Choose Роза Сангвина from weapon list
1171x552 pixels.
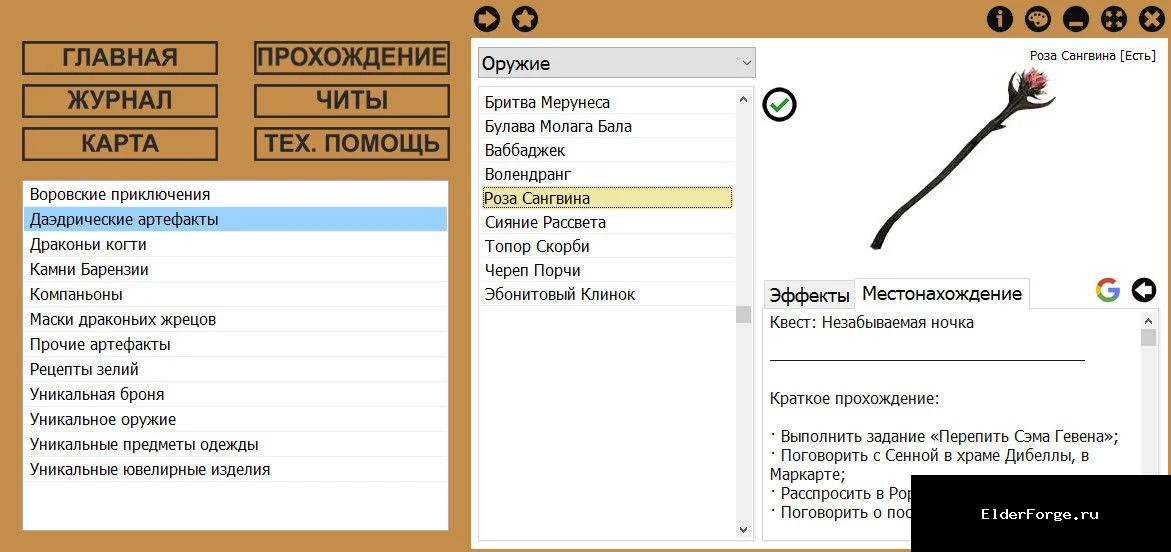[x=607, y=198]
